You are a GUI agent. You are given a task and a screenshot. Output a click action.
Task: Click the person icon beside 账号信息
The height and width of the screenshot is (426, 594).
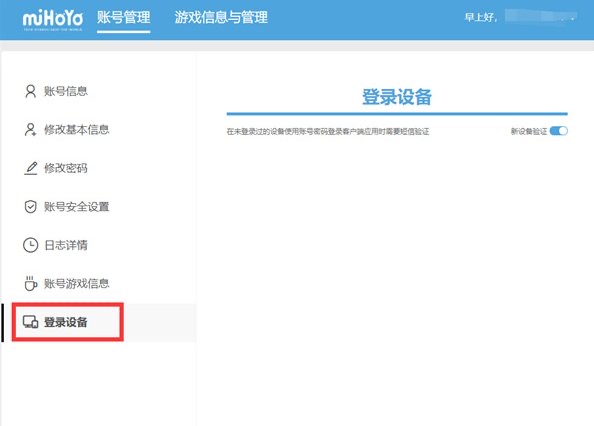point(30,91)
